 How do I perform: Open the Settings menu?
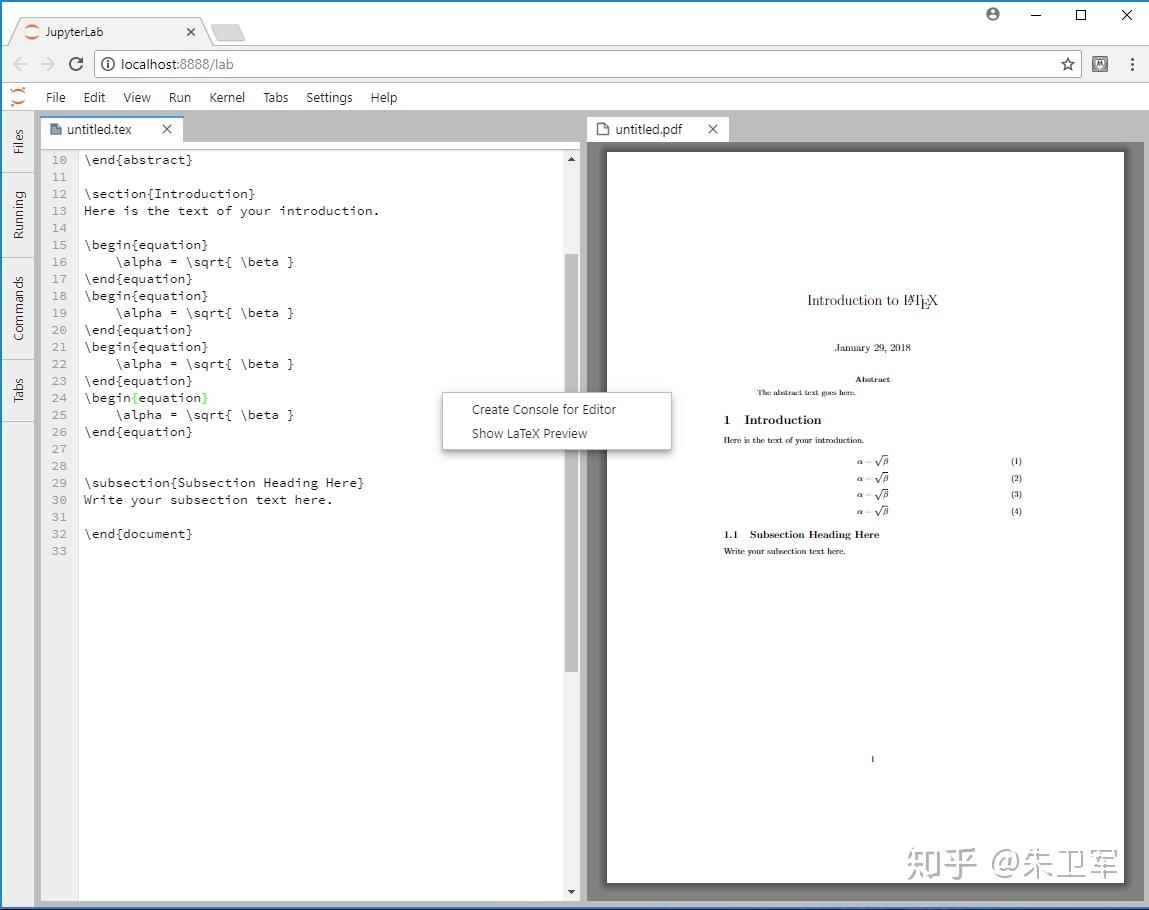tap(329, 97)
